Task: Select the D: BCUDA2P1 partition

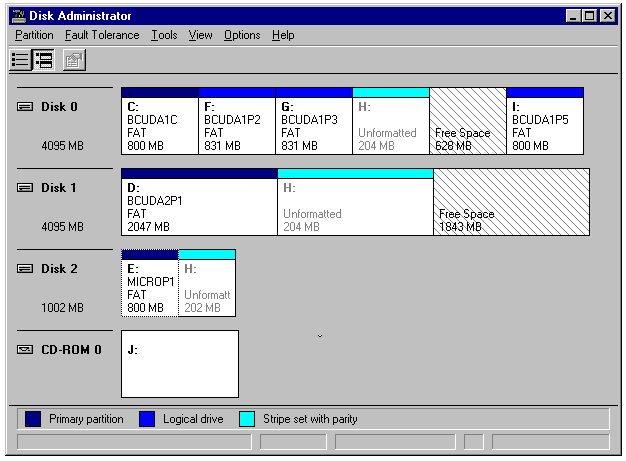Action: [x=198, y=207]
